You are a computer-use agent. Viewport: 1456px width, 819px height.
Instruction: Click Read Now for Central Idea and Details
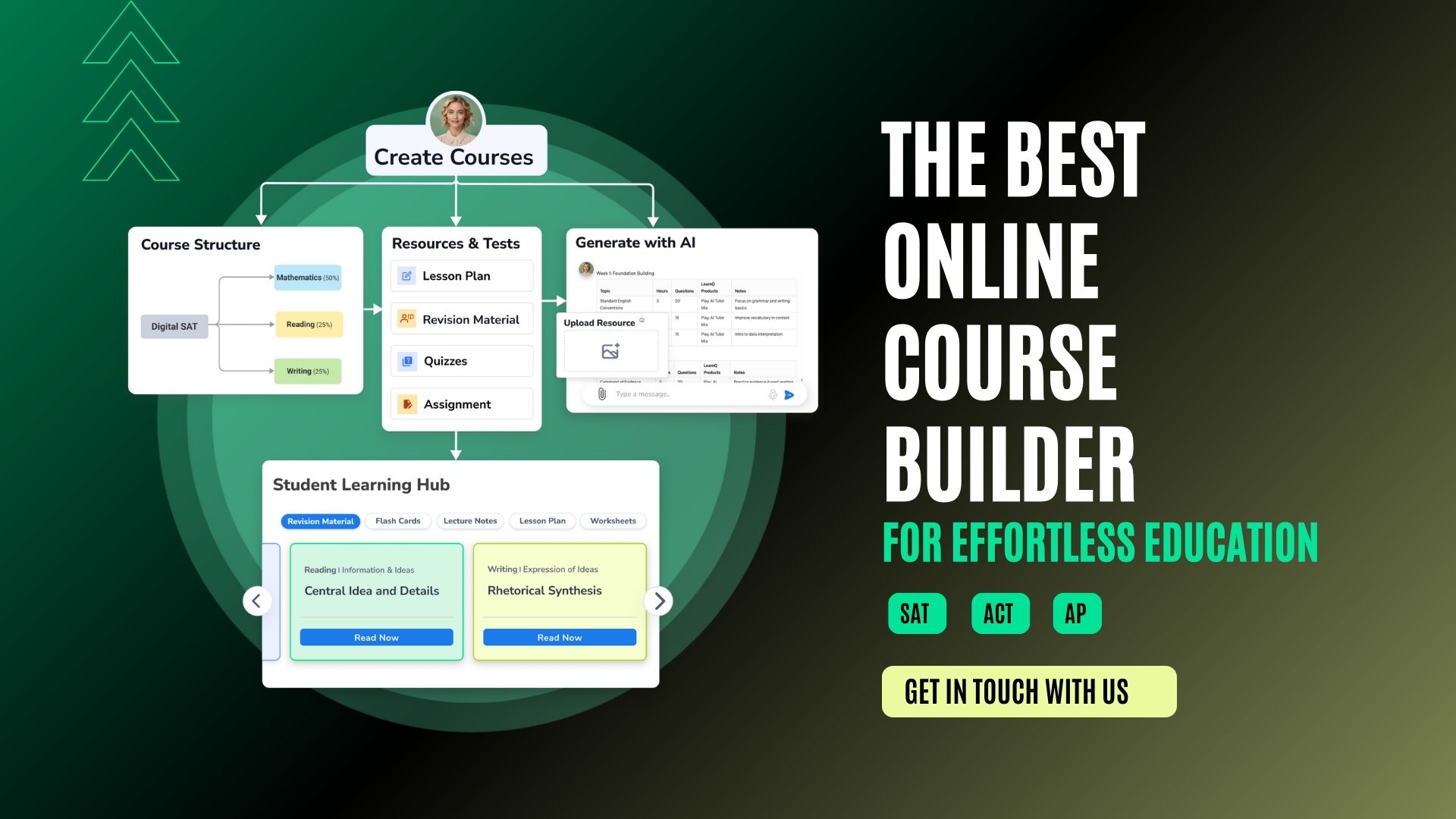click(x=377, y=637)
